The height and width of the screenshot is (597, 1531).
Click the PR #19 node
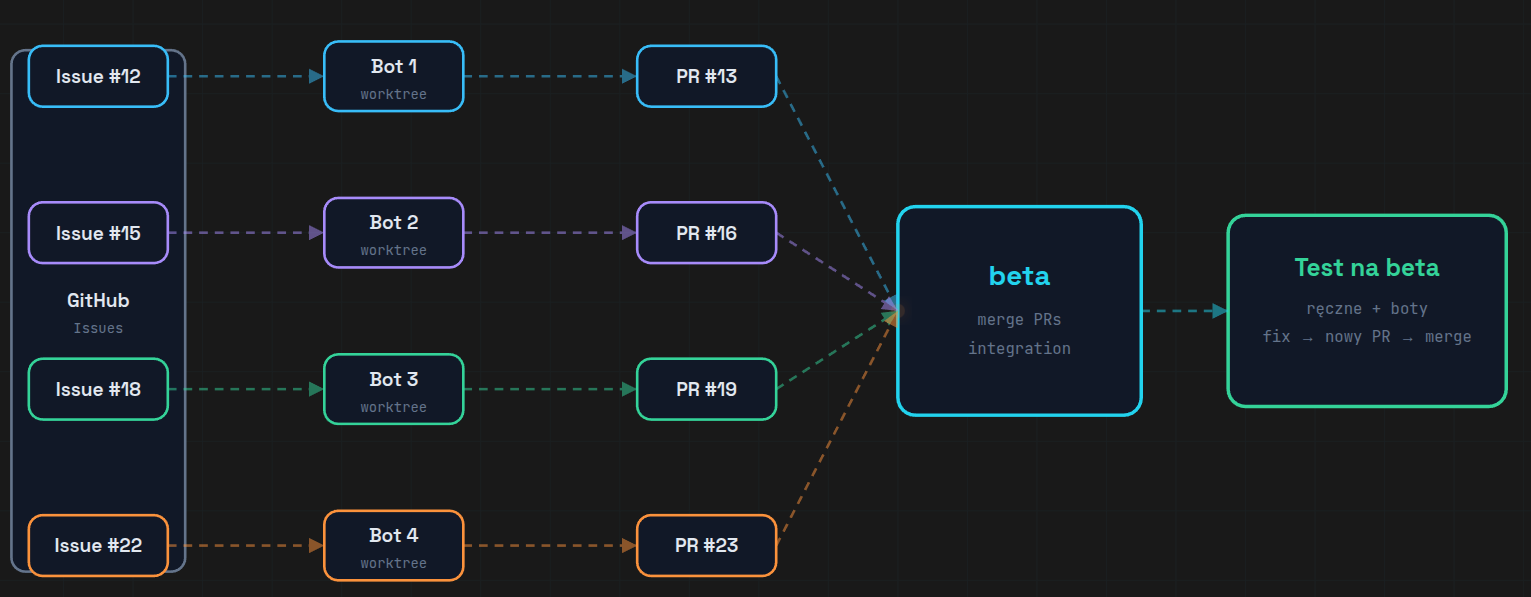706,389
